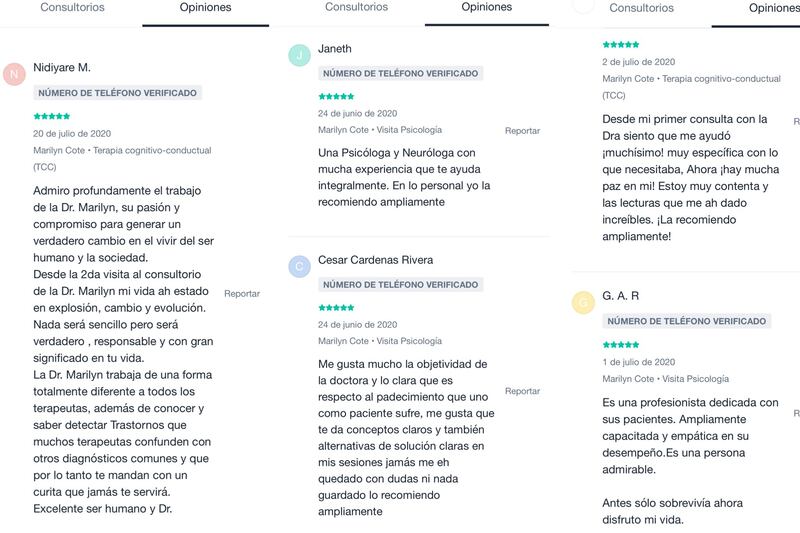Click the verified phone badge under Janeth
The height and width of the screenshot is (533, 800).
point(400,73)
